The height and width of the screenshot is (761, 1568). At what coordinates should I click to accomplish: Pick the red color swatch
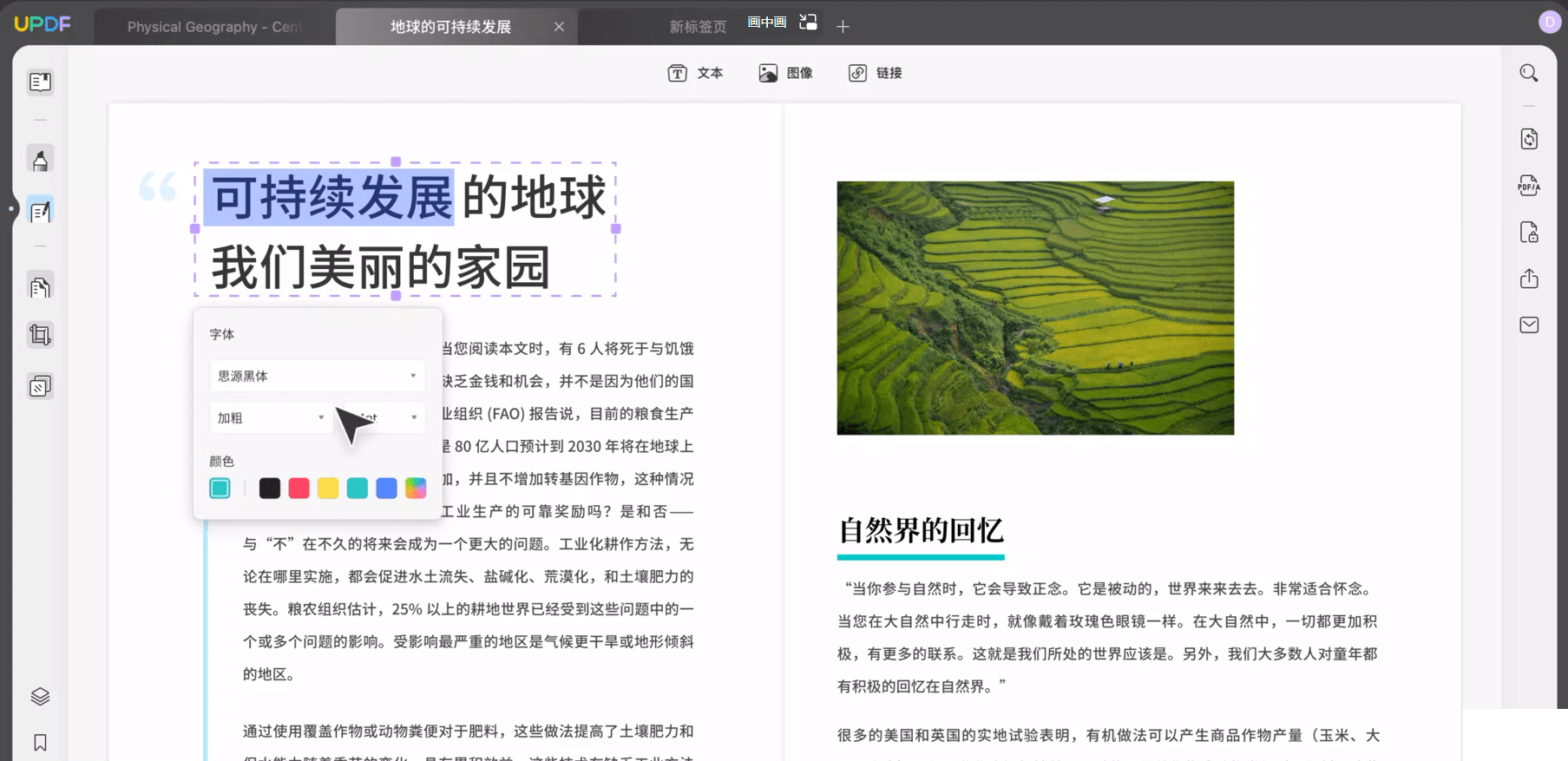[x=299, y=489]
